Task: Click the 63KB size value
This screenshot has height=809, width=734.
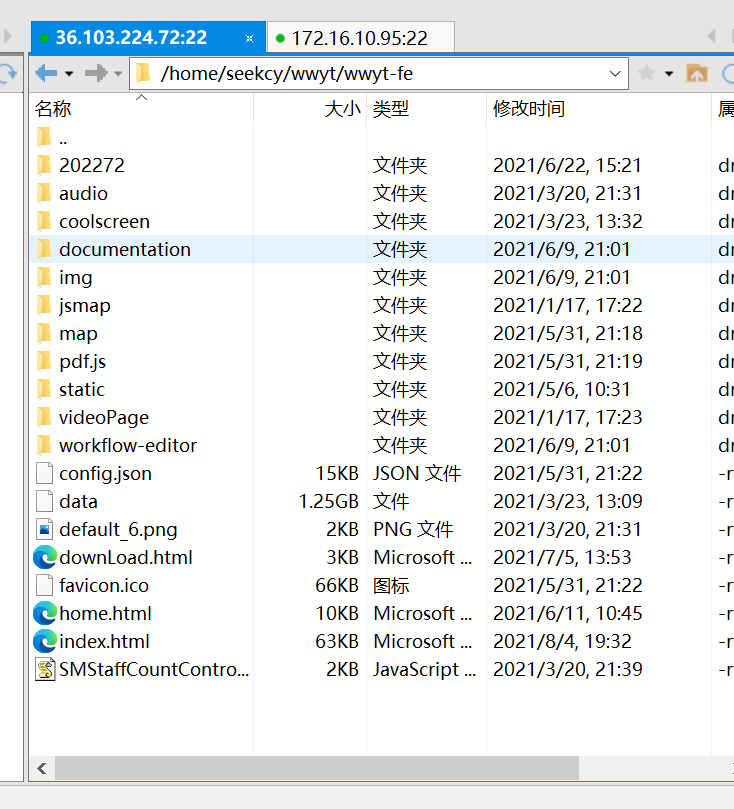Action: pos(337,641)
